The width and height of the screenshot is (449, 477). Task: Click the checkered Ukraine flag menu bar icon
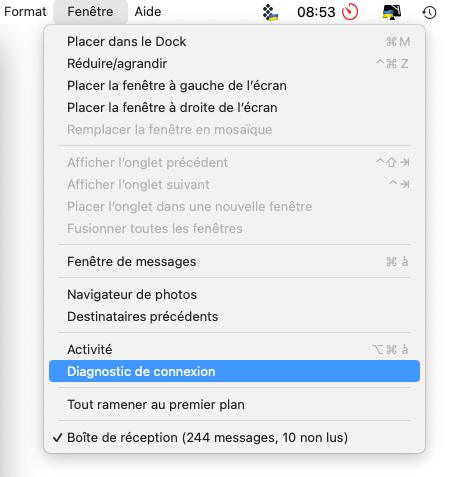[x=270, y=12]
